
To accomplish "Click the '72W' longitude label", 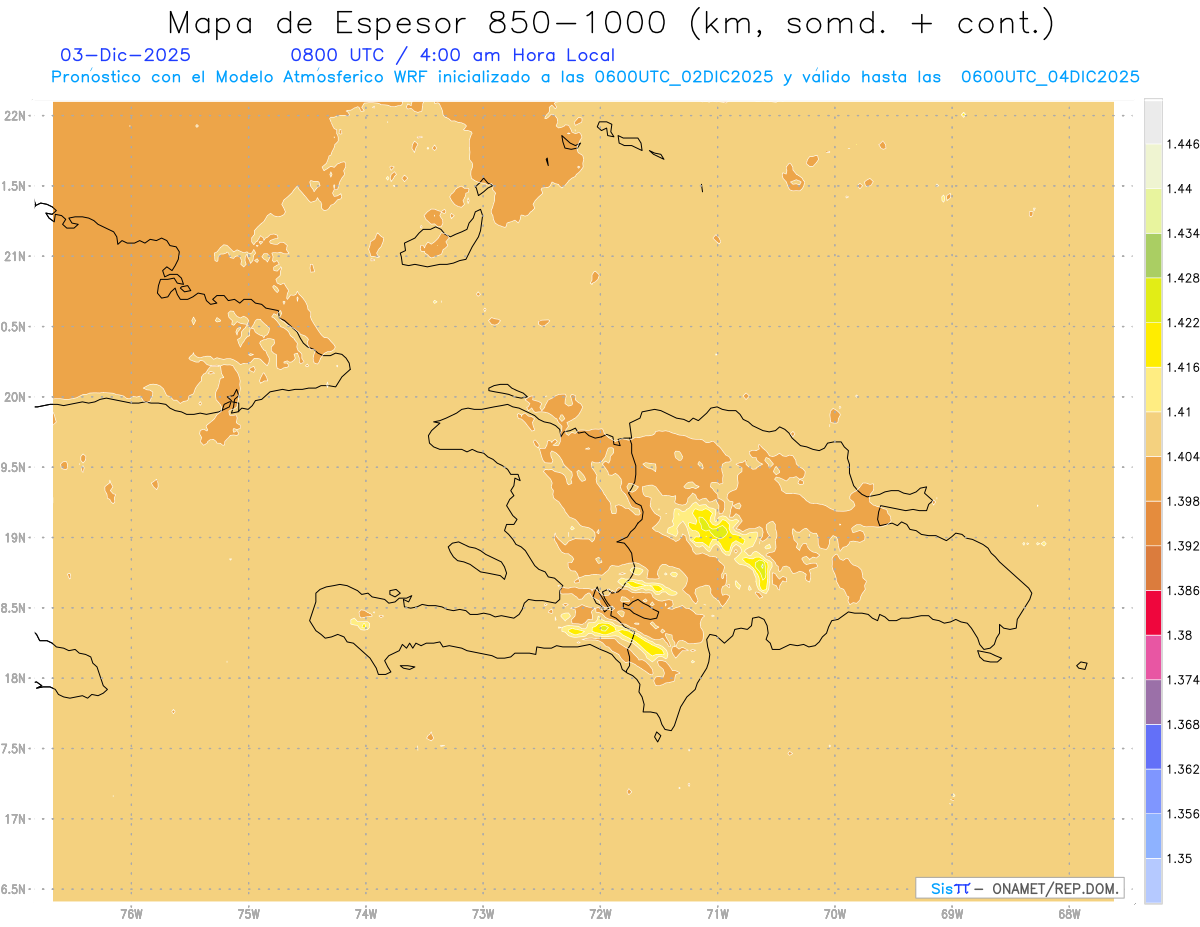I will pyautogui.click(x=600, y=914).
